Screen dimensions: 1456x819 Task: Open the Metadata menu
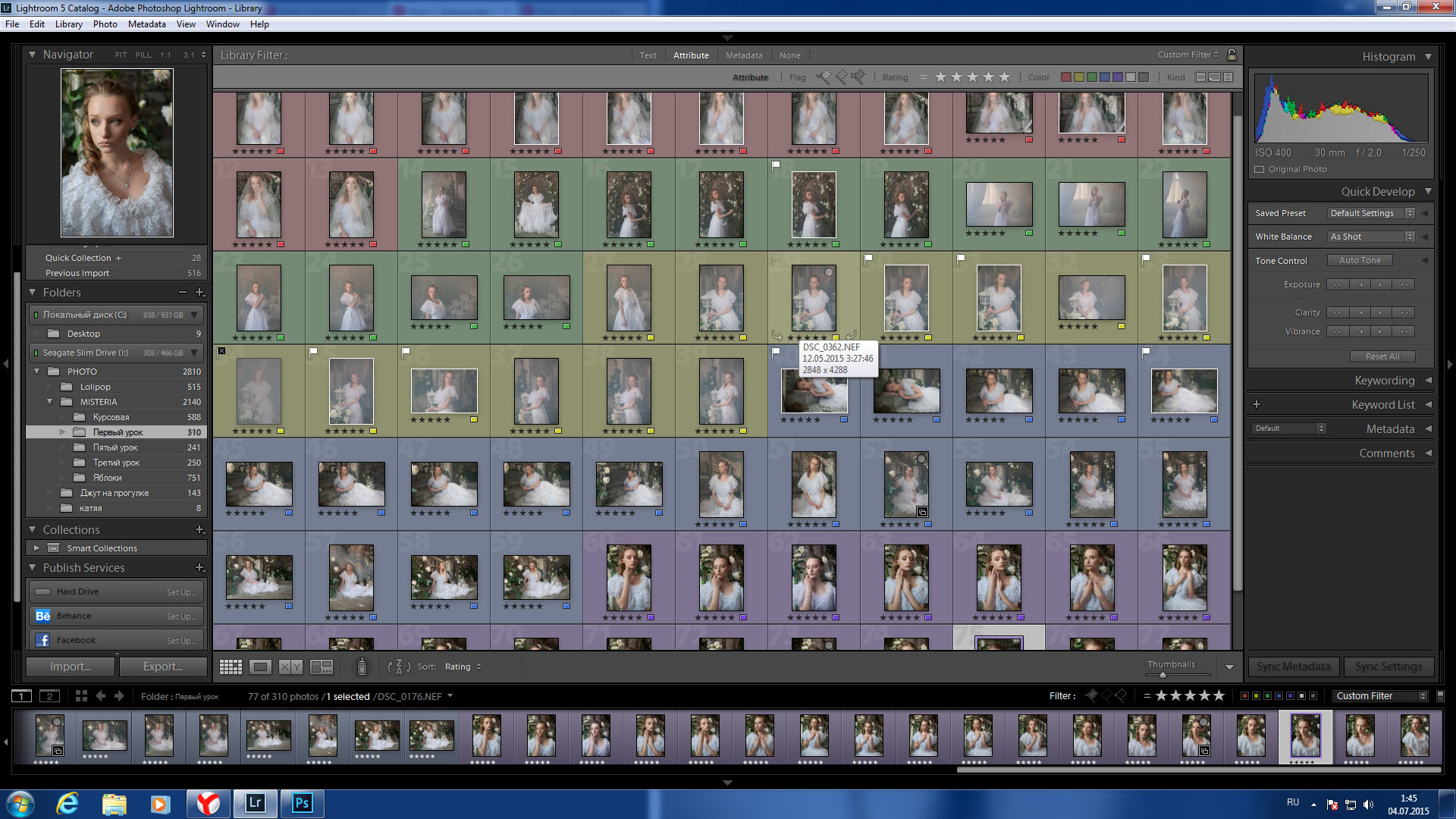[146, 24]
